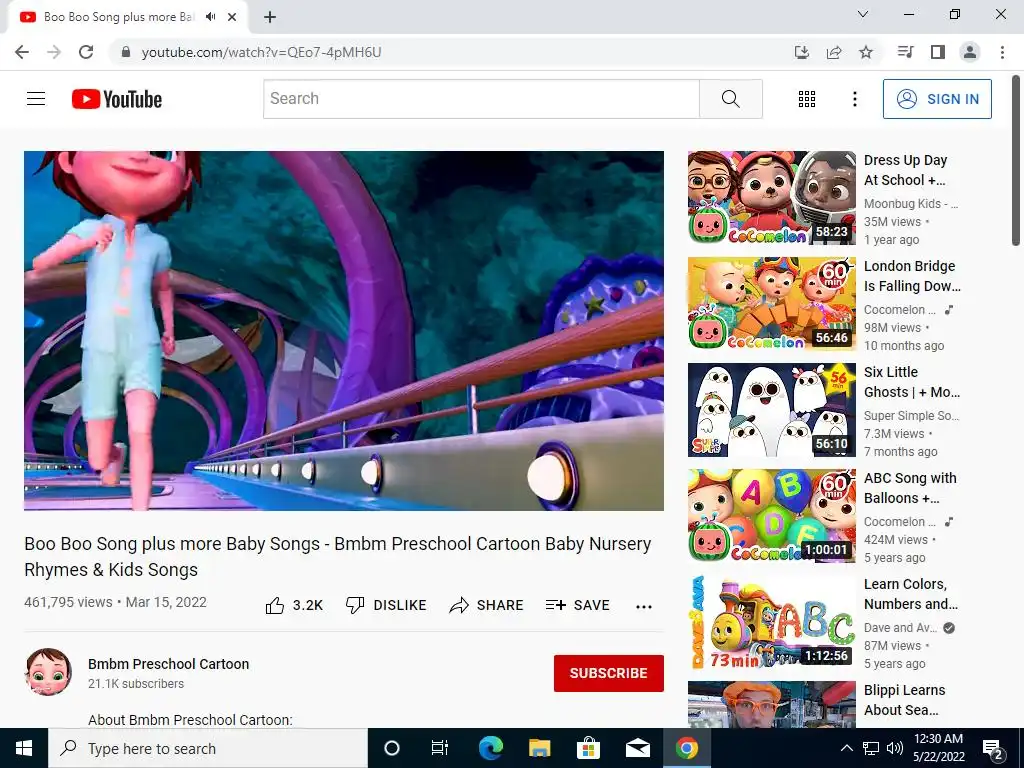Open File Explorer from taskbar
The height and width of the screenshot is (768, 1024).
539,748
